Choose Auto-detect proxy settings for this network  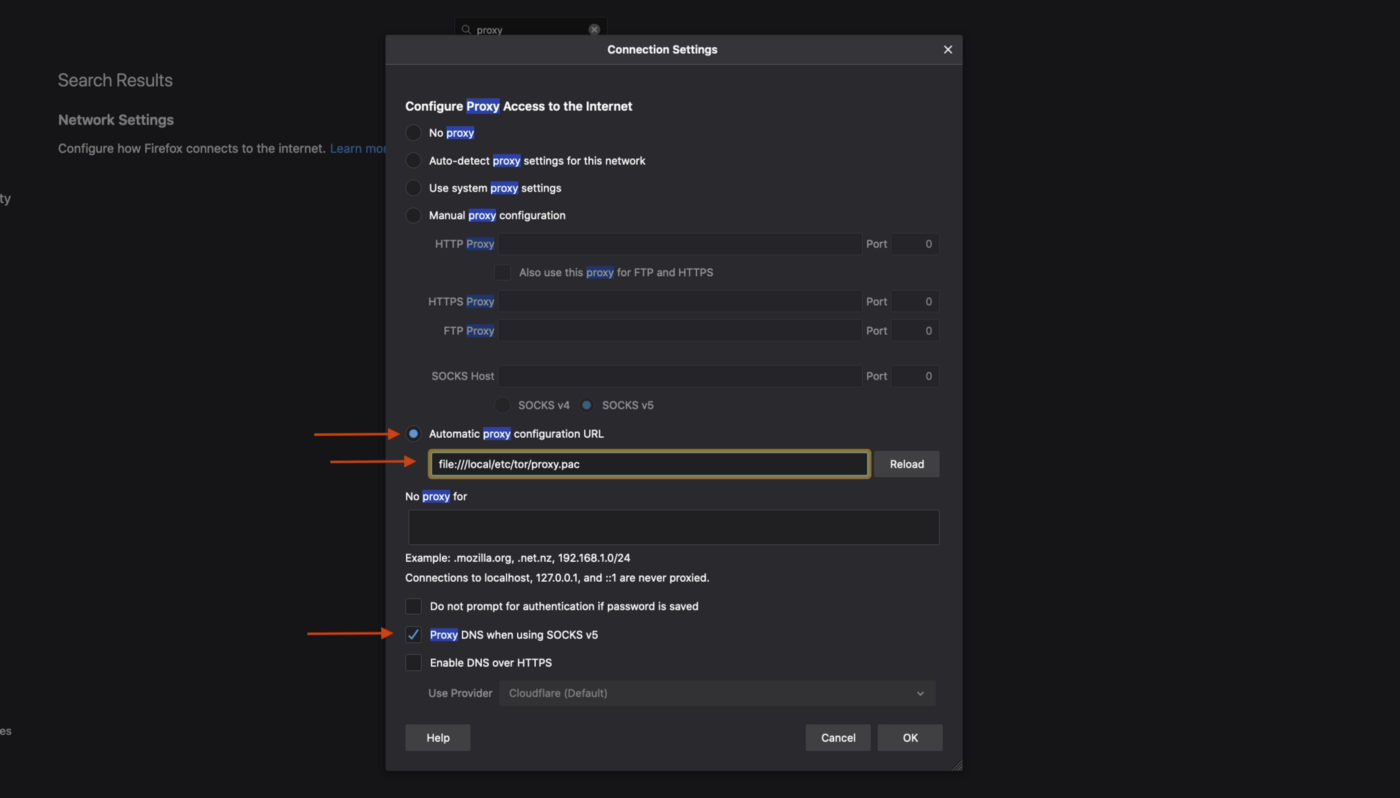[413, 161]
